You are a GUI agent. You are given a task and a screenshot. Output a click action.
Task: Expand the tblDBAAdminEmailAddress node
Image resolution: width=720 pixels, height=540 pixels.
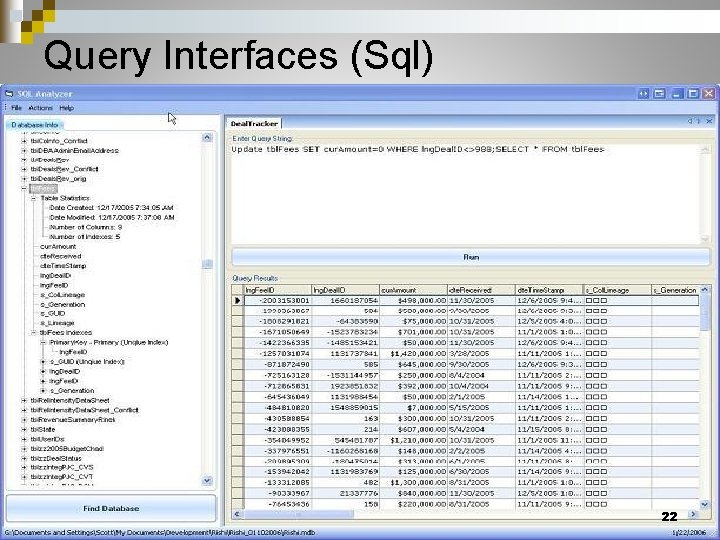[x=24, y=151]
